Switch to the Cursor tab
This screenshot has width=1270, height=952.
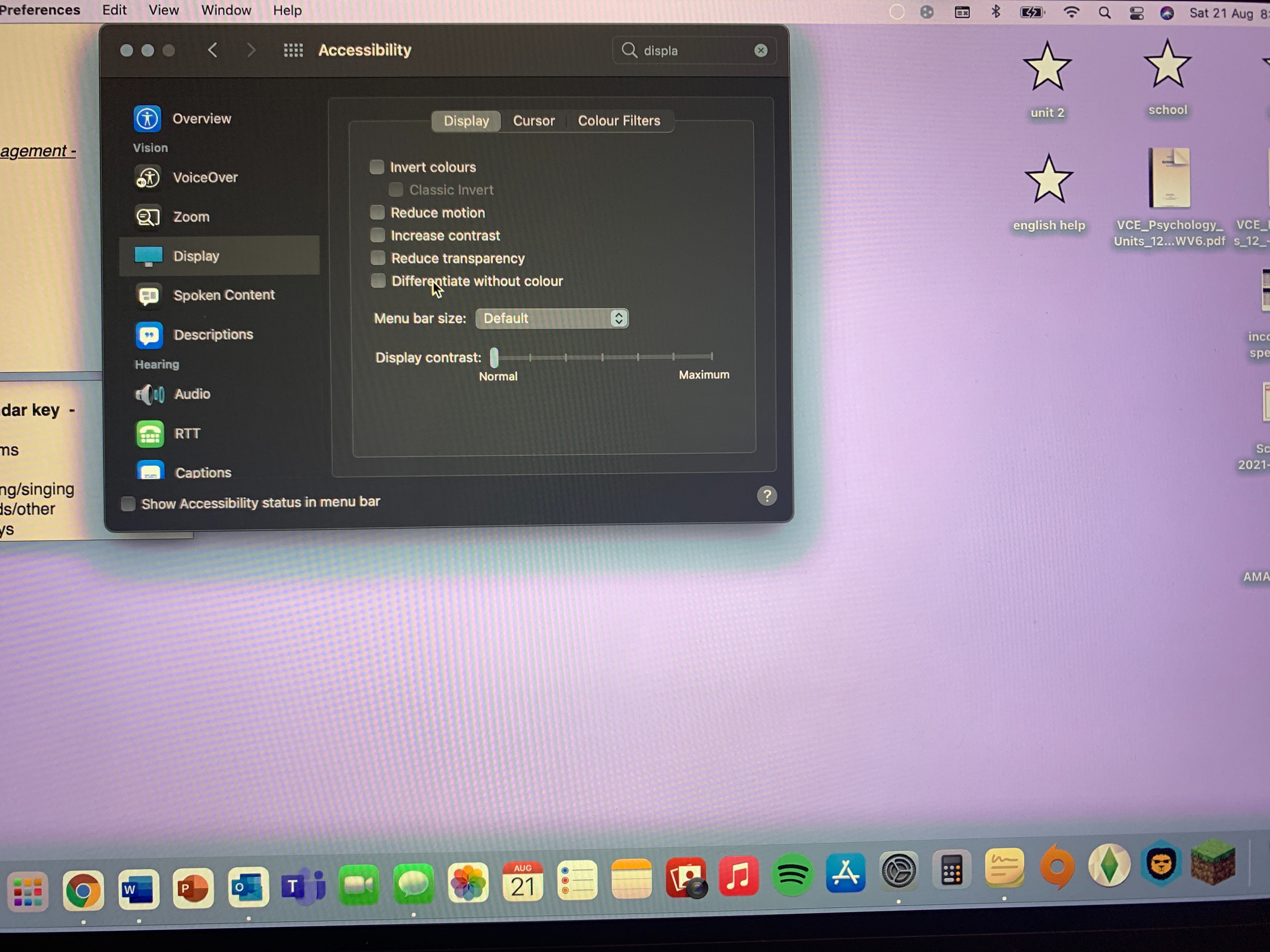tap(533, 121)
